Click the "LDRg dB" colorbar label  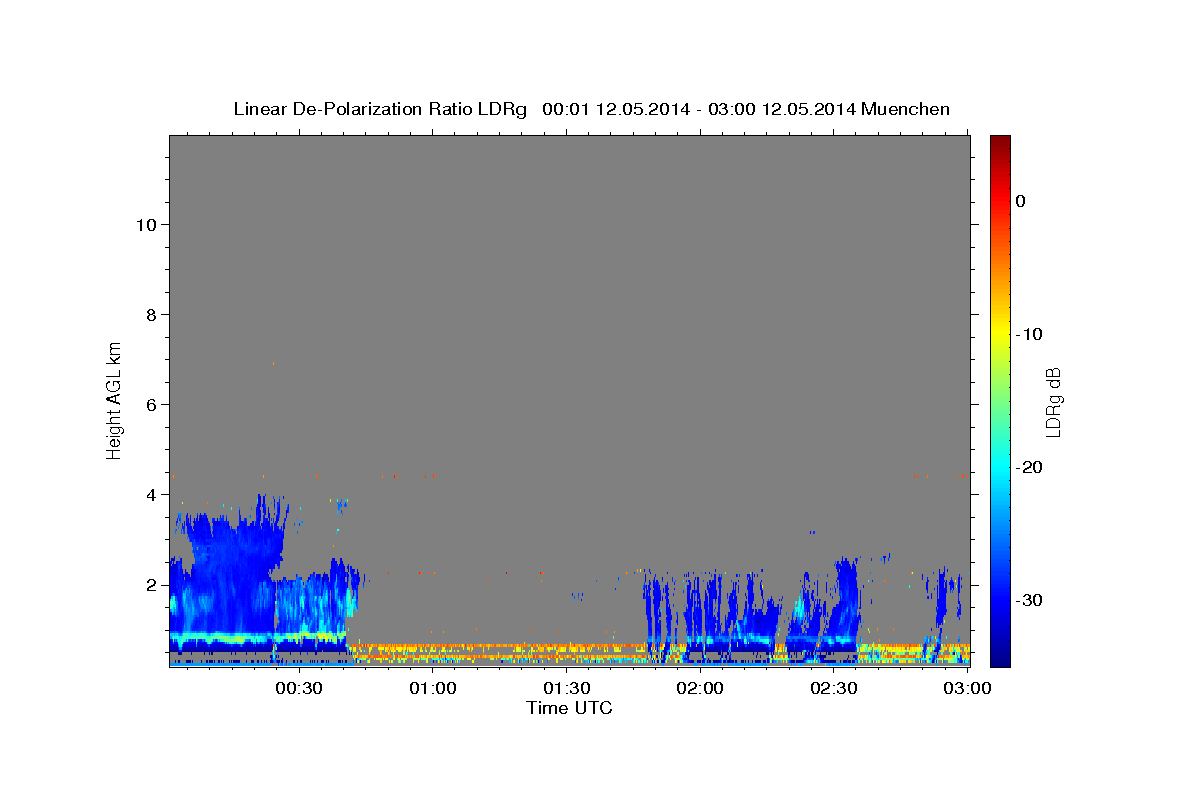click(x=1053, y=402)
